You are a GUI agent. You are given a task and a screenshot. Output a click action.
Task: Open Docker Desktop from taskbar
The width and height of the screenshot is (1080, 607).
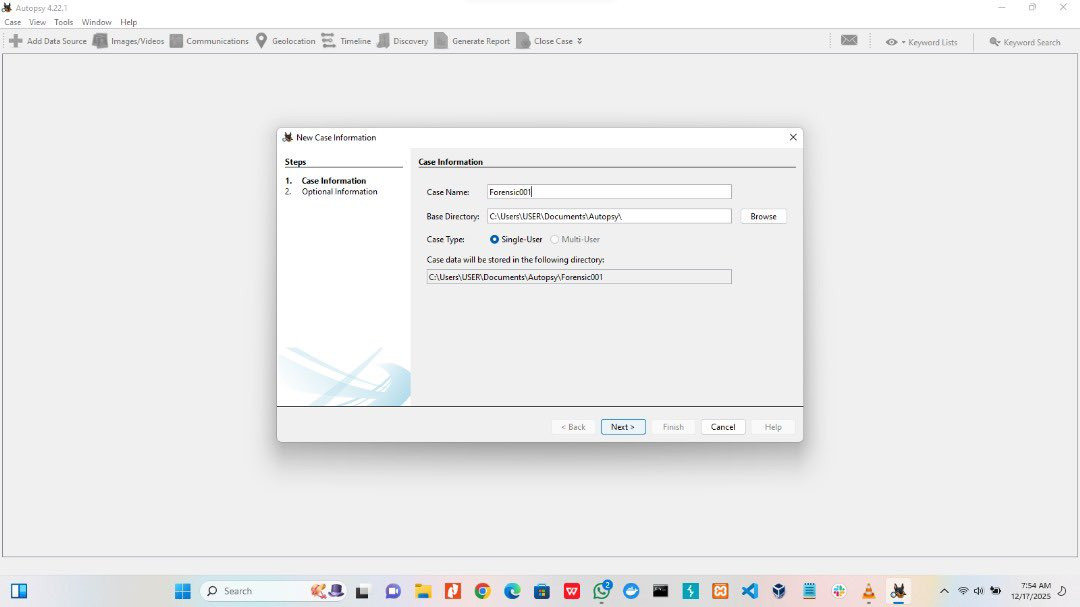point(631,591)
